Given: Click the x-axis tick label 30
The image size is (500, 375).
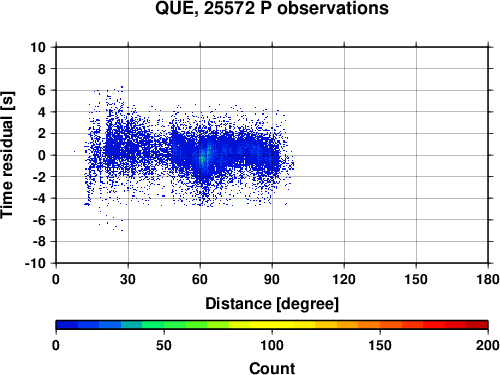Looking at the screenshot, I should [x=128, y=279].
